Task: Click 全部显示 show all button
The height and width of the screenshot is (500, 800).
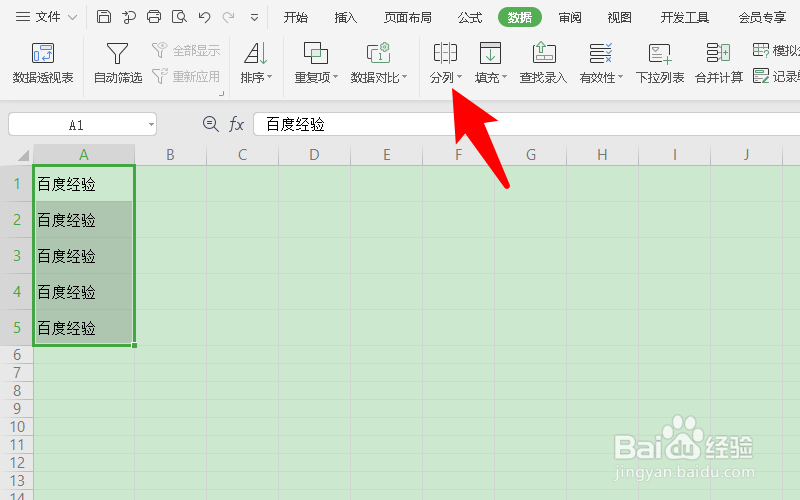Action: point(187,50)
